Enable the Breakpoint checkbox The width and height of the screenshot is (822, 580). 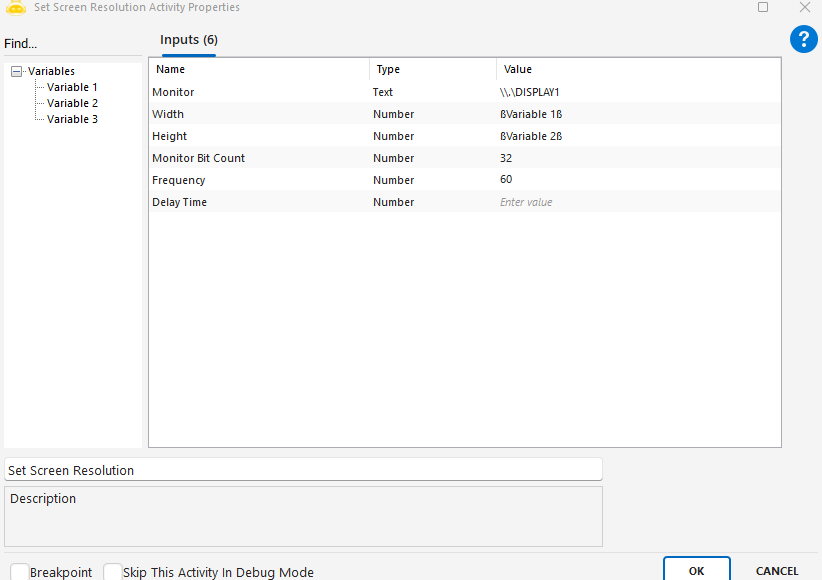coord(19,572)
